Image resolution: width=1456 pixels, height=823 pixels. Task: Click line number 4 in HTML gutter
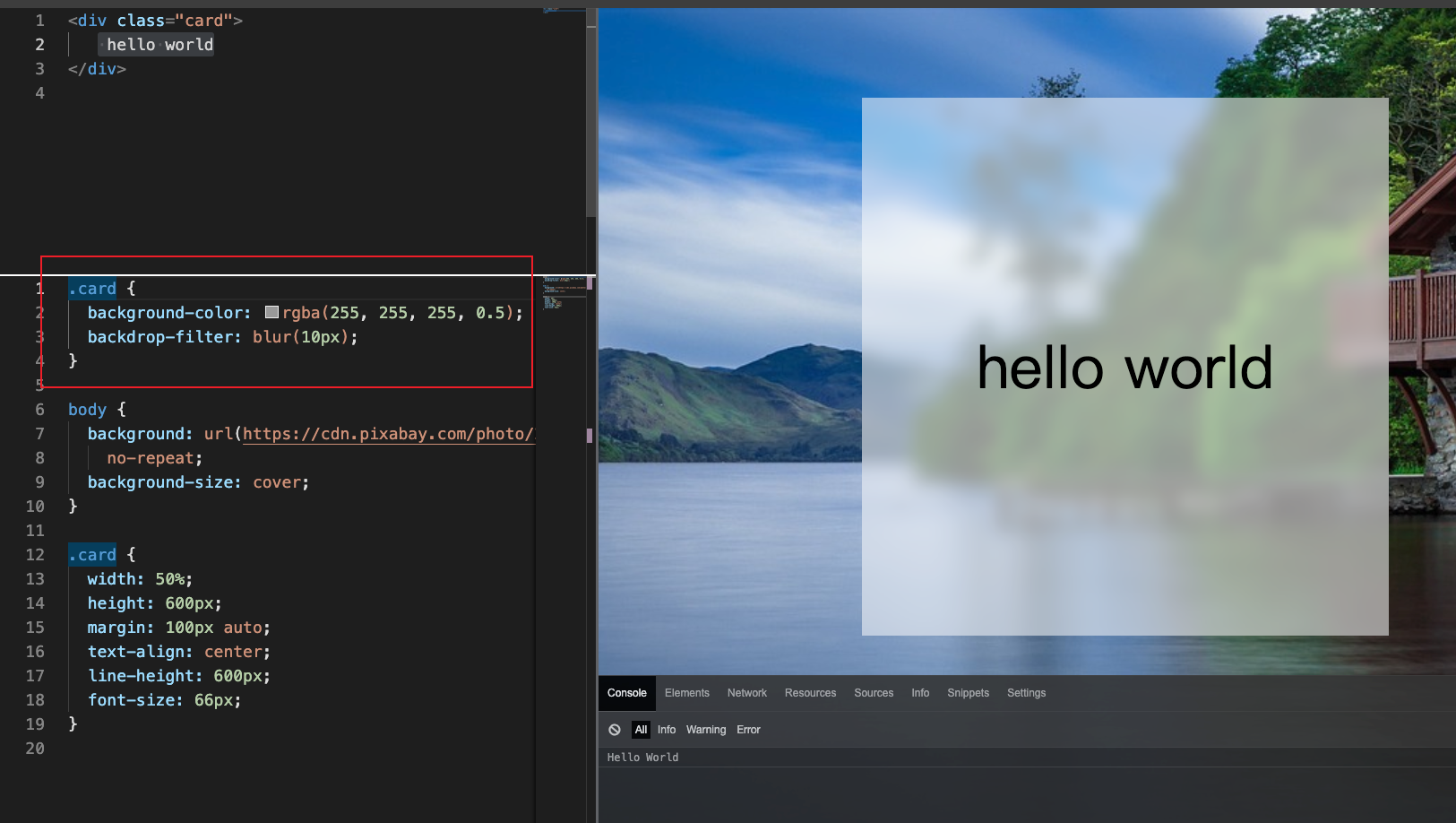pos(39,93)
